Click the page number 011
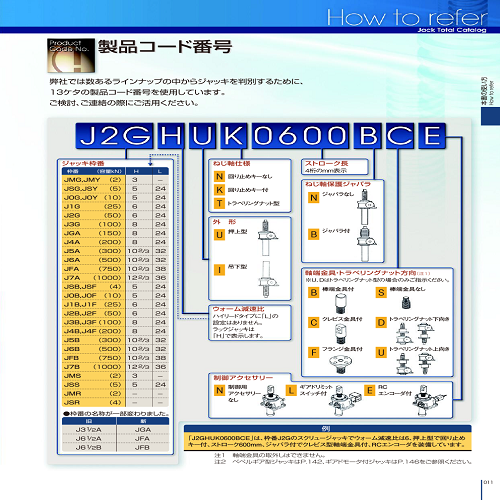This screenshot has height=500, width=500. click(488, 482)
